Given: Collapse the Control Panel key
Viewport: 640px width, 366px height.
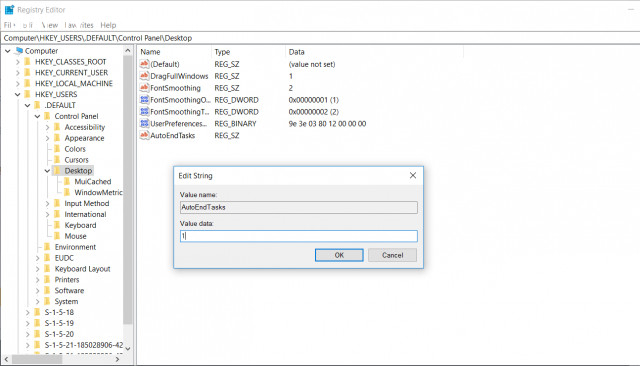Looking at the screenshot, I should pos(37,116).
